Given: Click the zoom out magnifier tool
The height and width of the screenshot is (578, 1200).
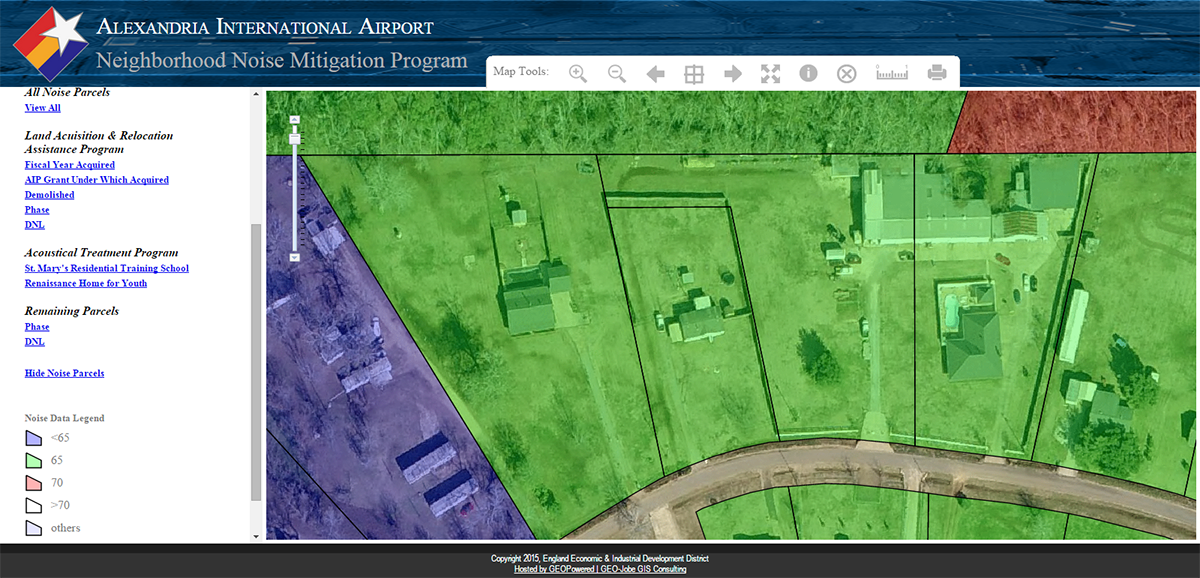Looking at the screenshot, I should [617, 73].
